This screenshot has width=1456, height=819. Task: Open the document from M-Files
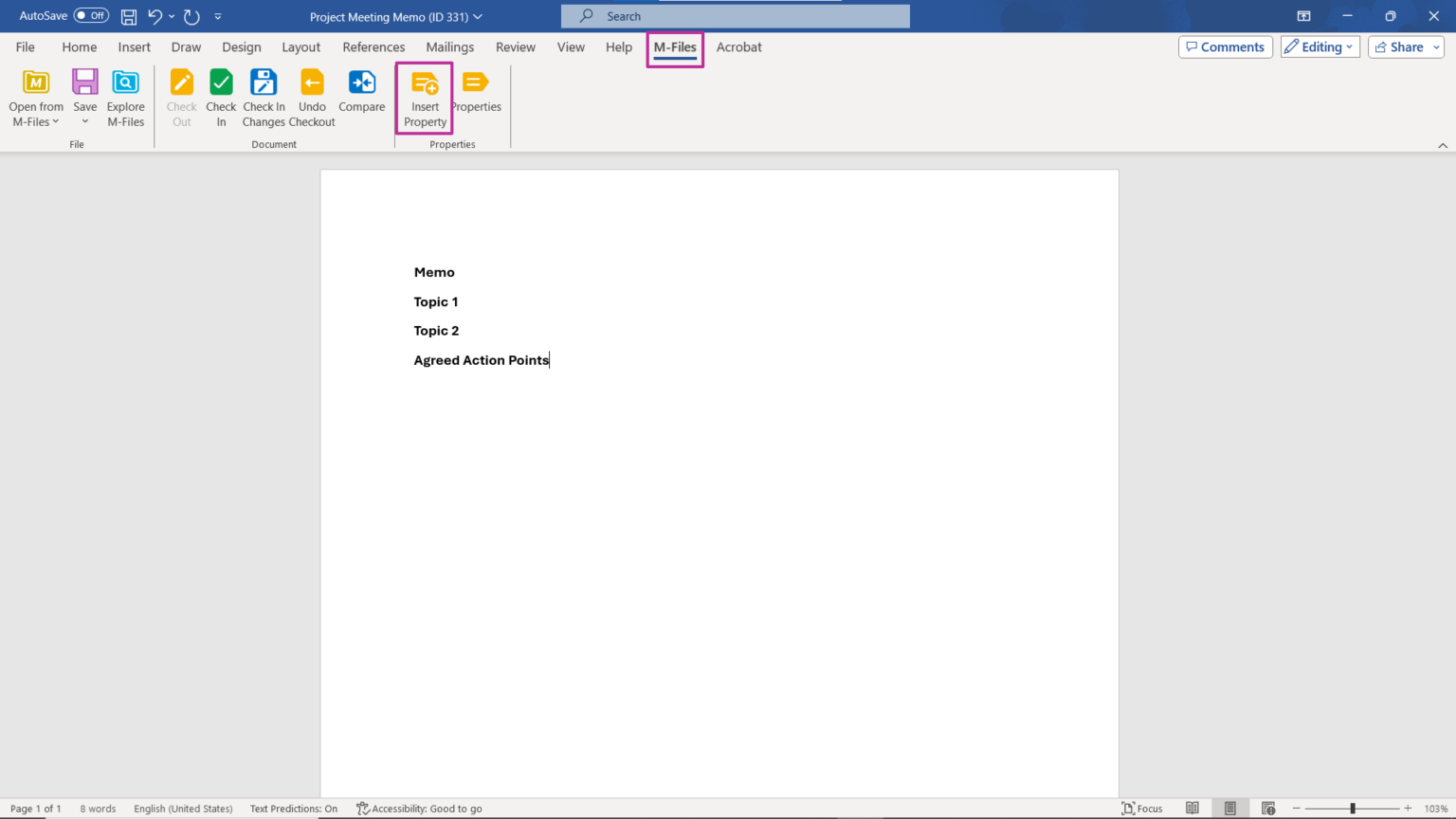pos(35,95)
